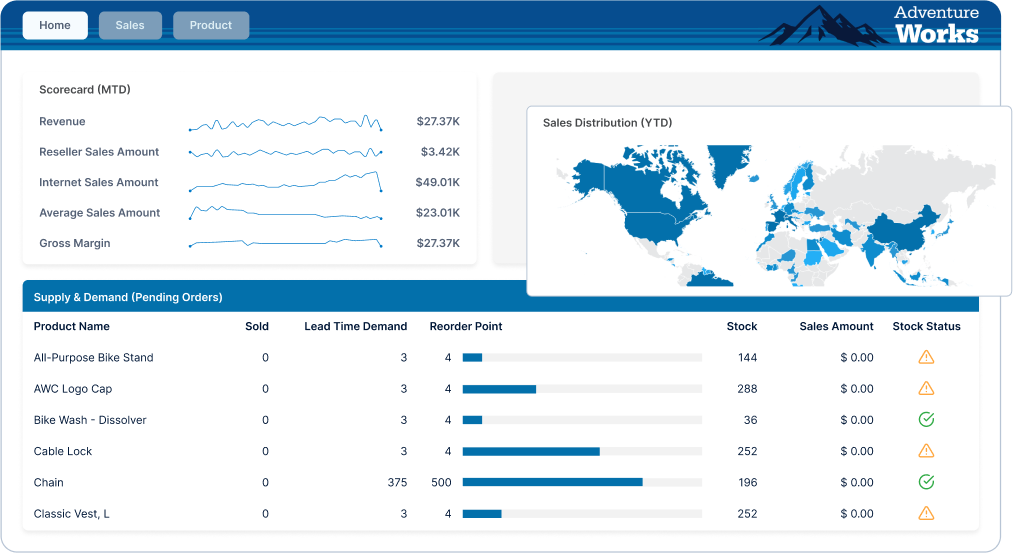Click the Cable Lock reorder point bar
The image size is (1013, 553).
pyautogui.click(x=581, y=451)
